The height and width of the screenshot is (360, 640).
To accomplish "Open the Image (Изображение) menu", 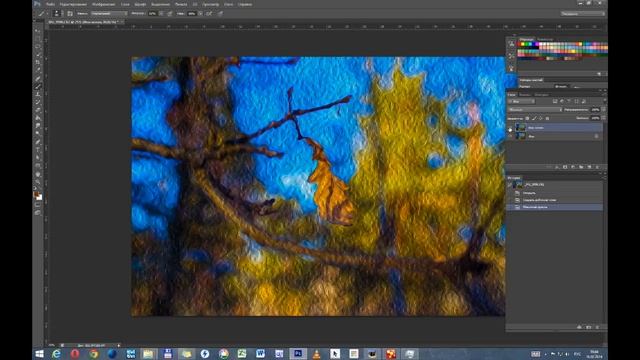I will tap(104, 4).
